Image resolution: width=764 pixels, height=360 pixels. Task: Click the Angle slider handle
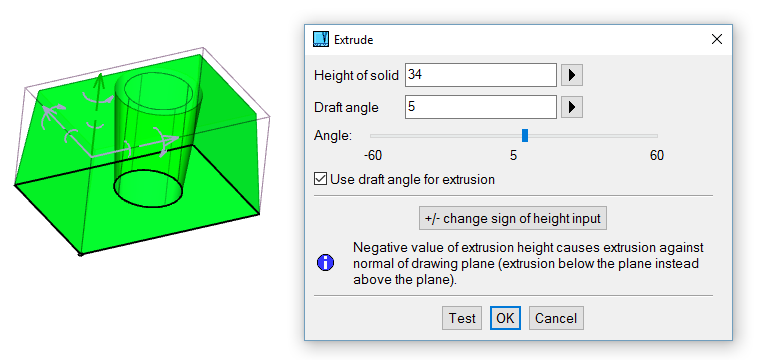[x=525, y=136]
